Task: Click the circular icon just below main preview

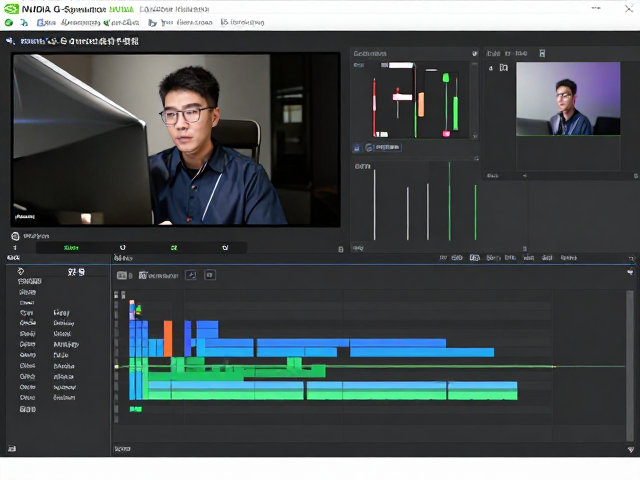Action: 15,236
